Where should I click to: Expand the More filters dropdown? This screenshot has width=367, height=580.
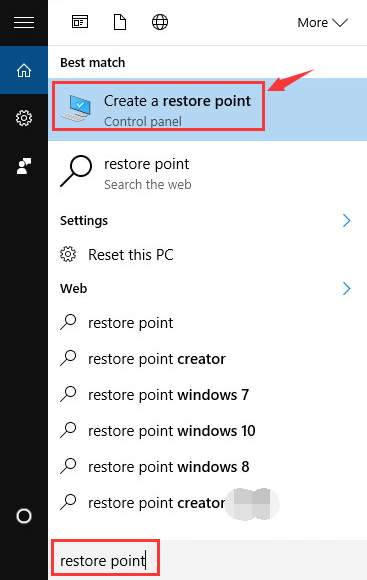(x=322, y=23)
